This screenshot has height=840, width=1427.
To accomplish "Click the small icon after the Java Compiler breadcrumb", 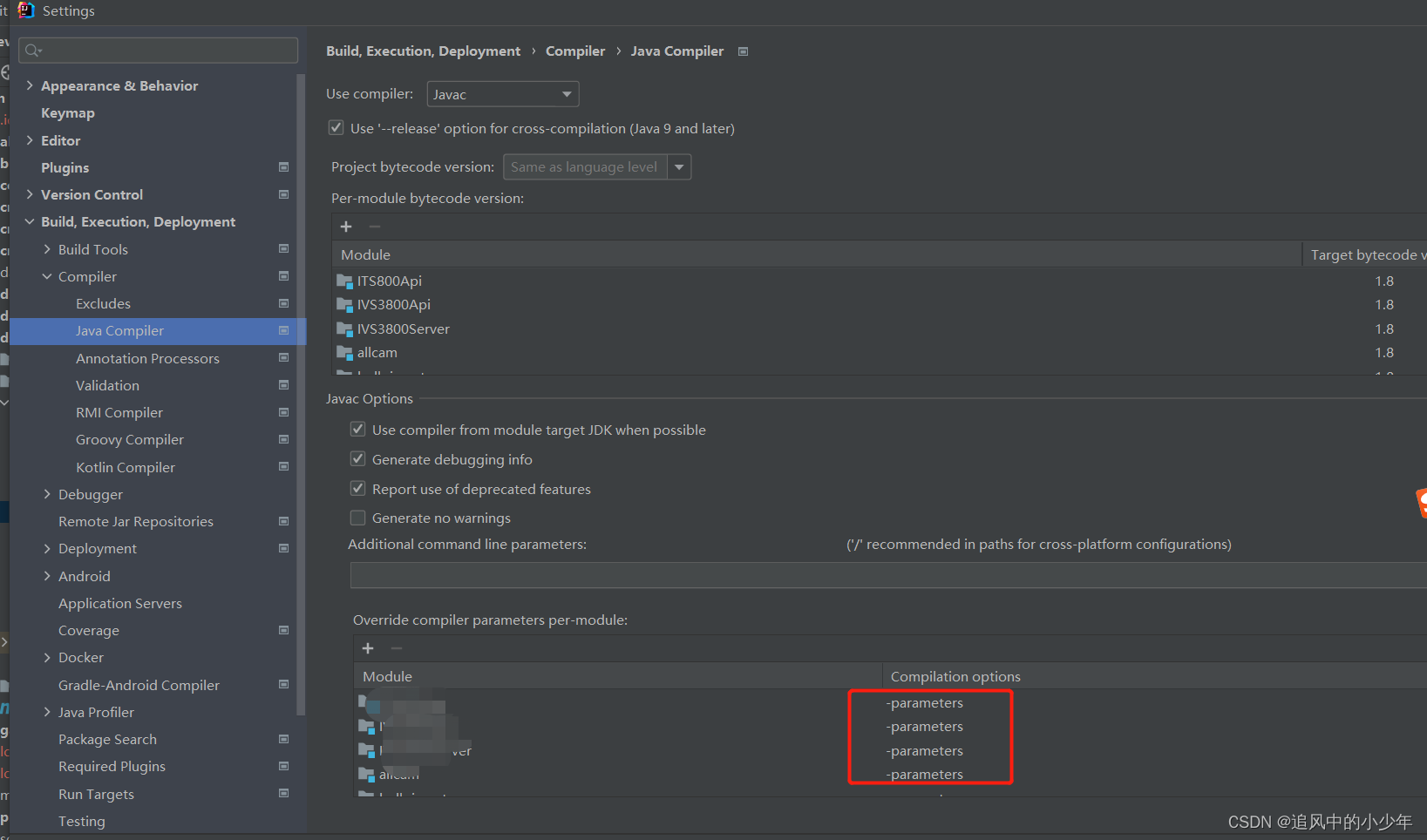I will click(x=743, y=51).
